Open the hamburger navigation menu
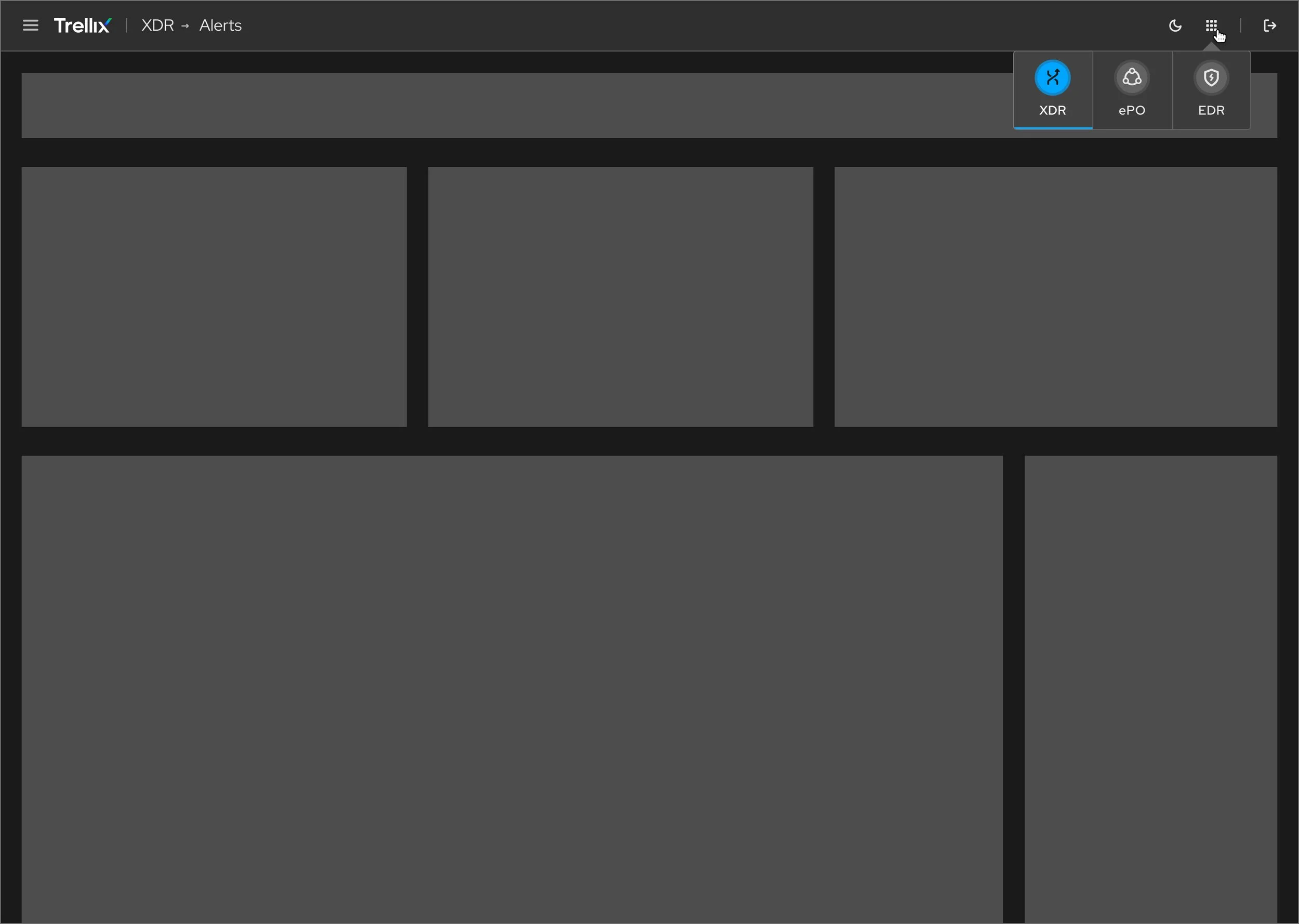Viewport: 1299px width, 924px height. (x=30, y=25)
